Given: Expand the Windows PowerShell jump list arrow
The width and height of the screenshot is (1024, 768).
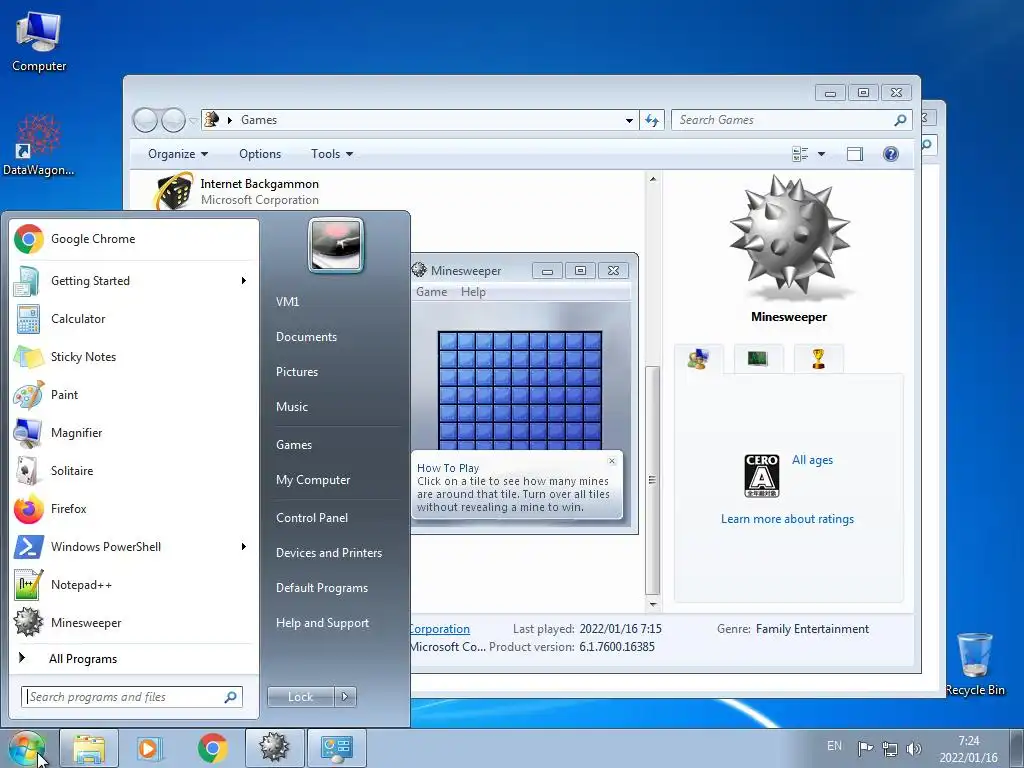Looking at the screenshot, I should click(x=244, y=547).
